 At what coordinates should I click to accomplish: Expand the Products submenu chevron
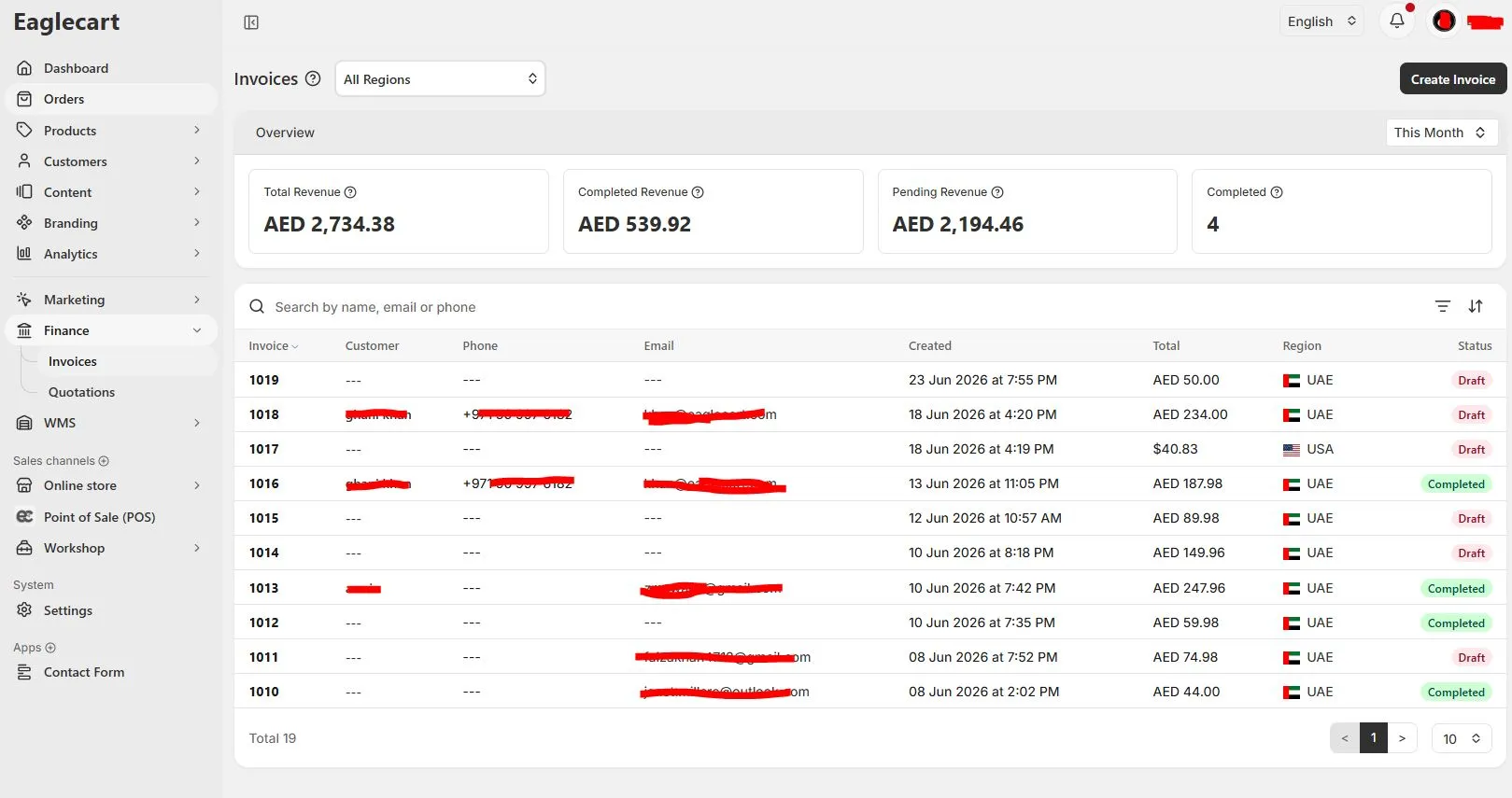[197, 130]
